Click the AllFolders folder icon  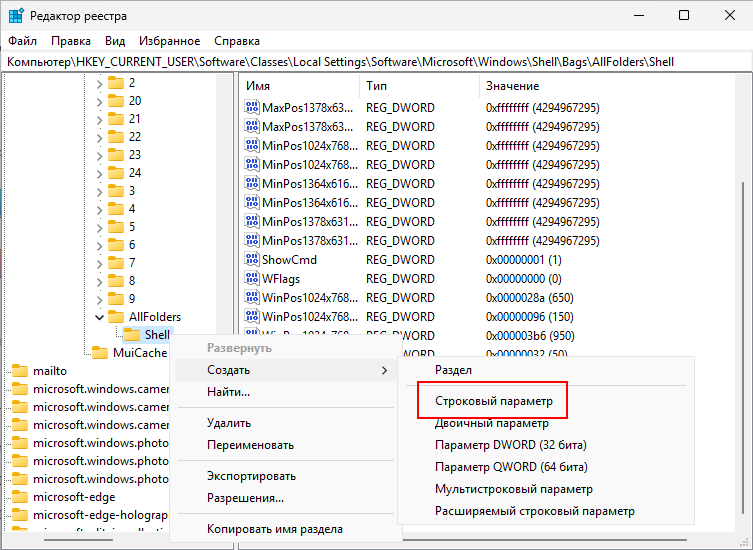coord(116,317)
